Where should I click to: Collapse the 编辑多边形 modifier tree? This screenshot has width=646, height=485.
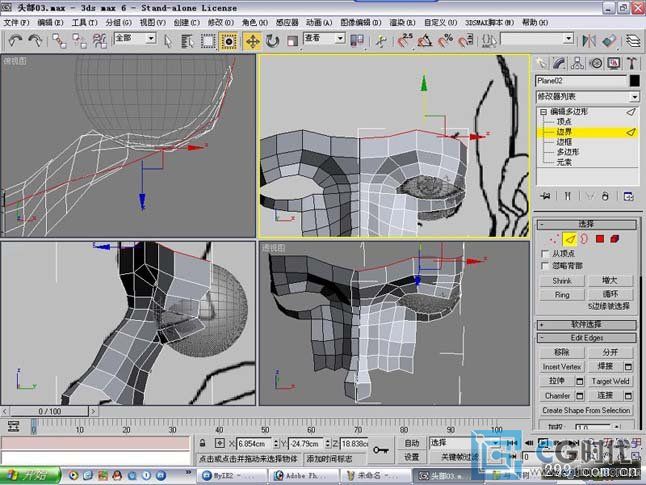pyautogui.click(x=543, y=112)
